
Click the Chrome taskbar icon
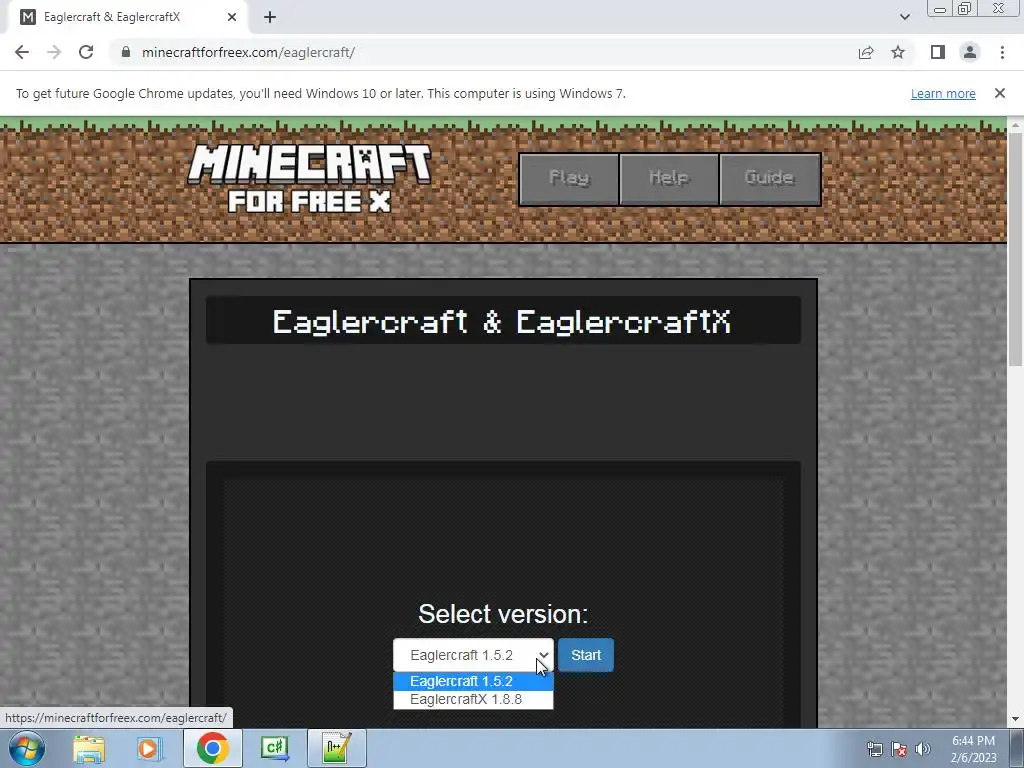click(x=212, y=748)
